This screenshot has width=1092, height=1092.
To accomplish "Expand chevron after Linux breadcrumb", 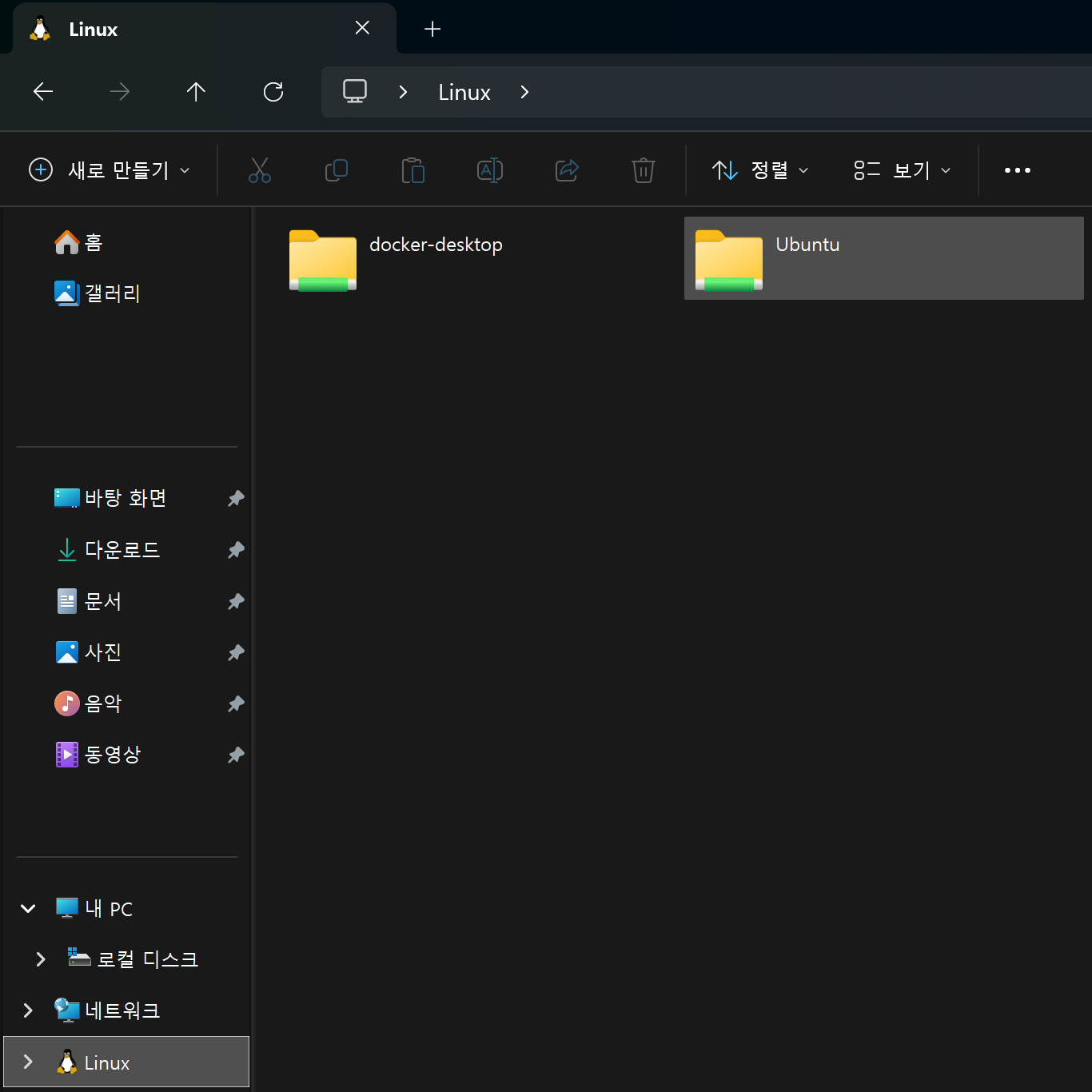I will [524, 92].
